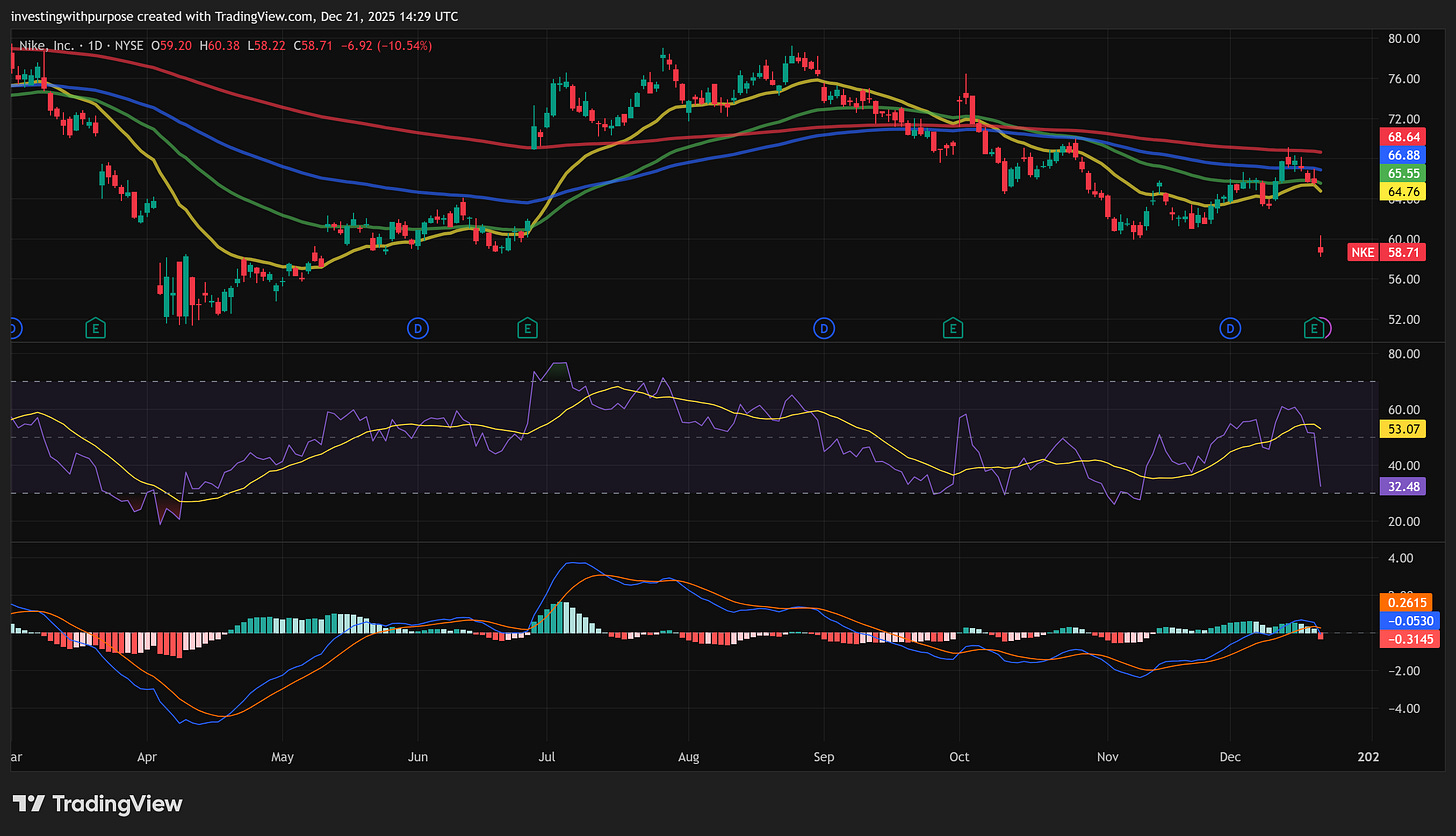
Task: Click the Oct label on time axis
Action: [960, 757]
